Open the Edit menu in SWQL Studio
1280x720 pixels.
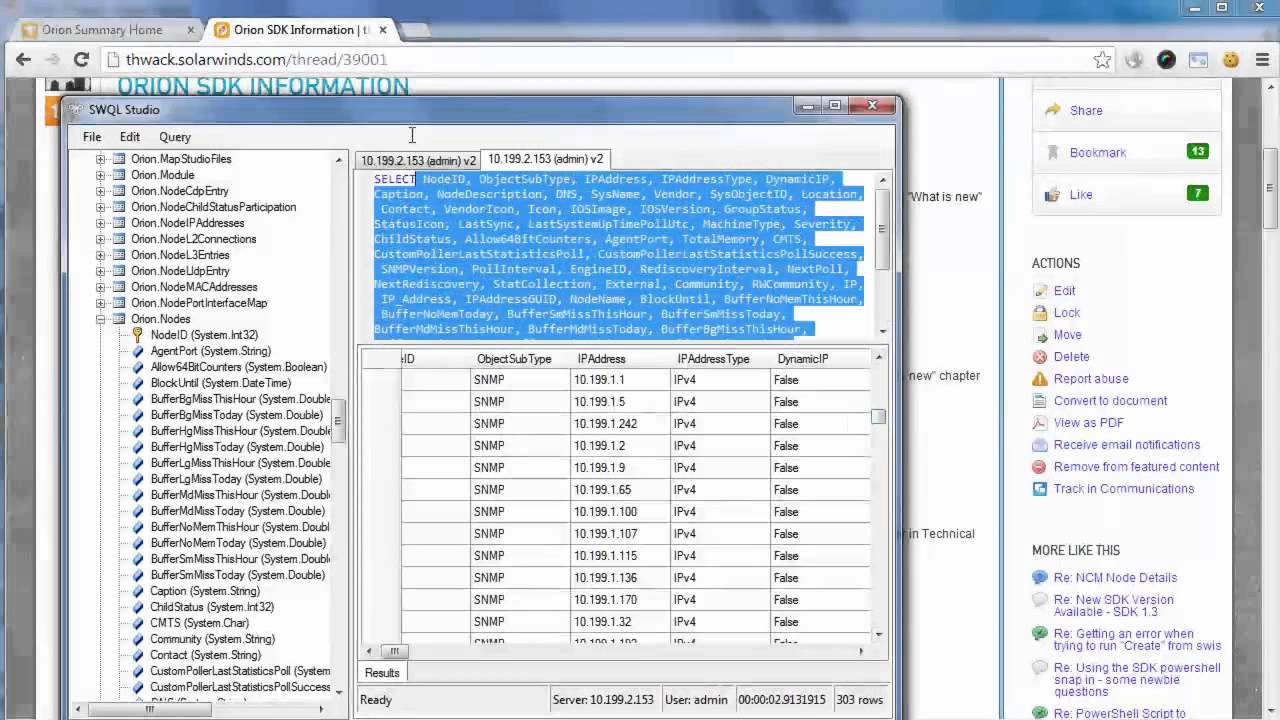(x=130, y=137)
